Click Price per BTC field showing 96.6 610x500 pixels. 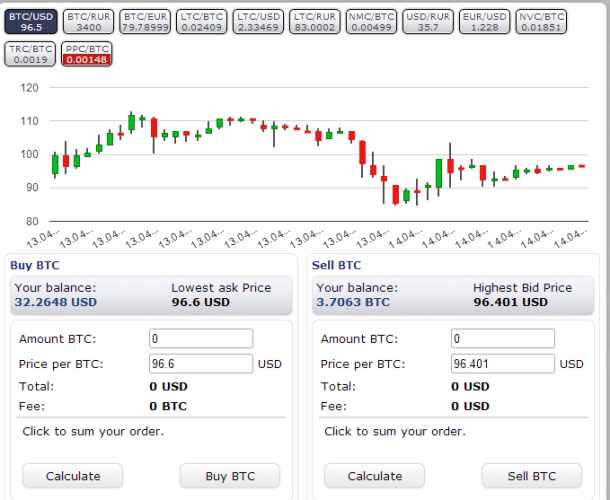click(x=201, y=364)
